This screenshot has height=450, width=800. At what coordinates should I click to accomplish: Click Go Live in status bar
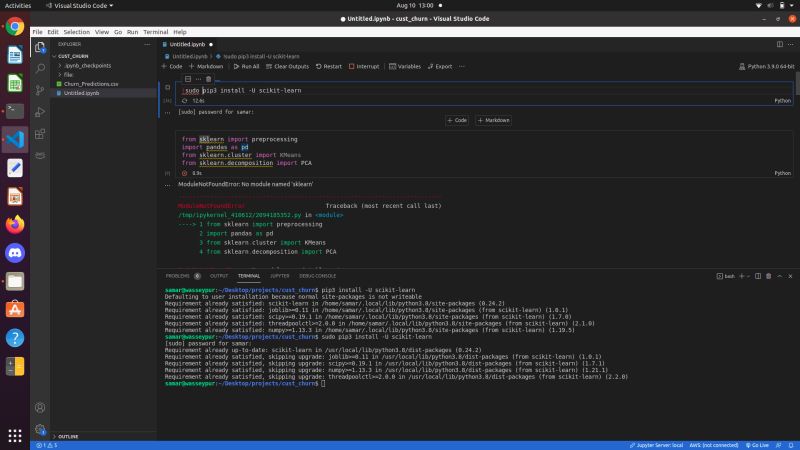pyautogui.click(x=757, y=445)
